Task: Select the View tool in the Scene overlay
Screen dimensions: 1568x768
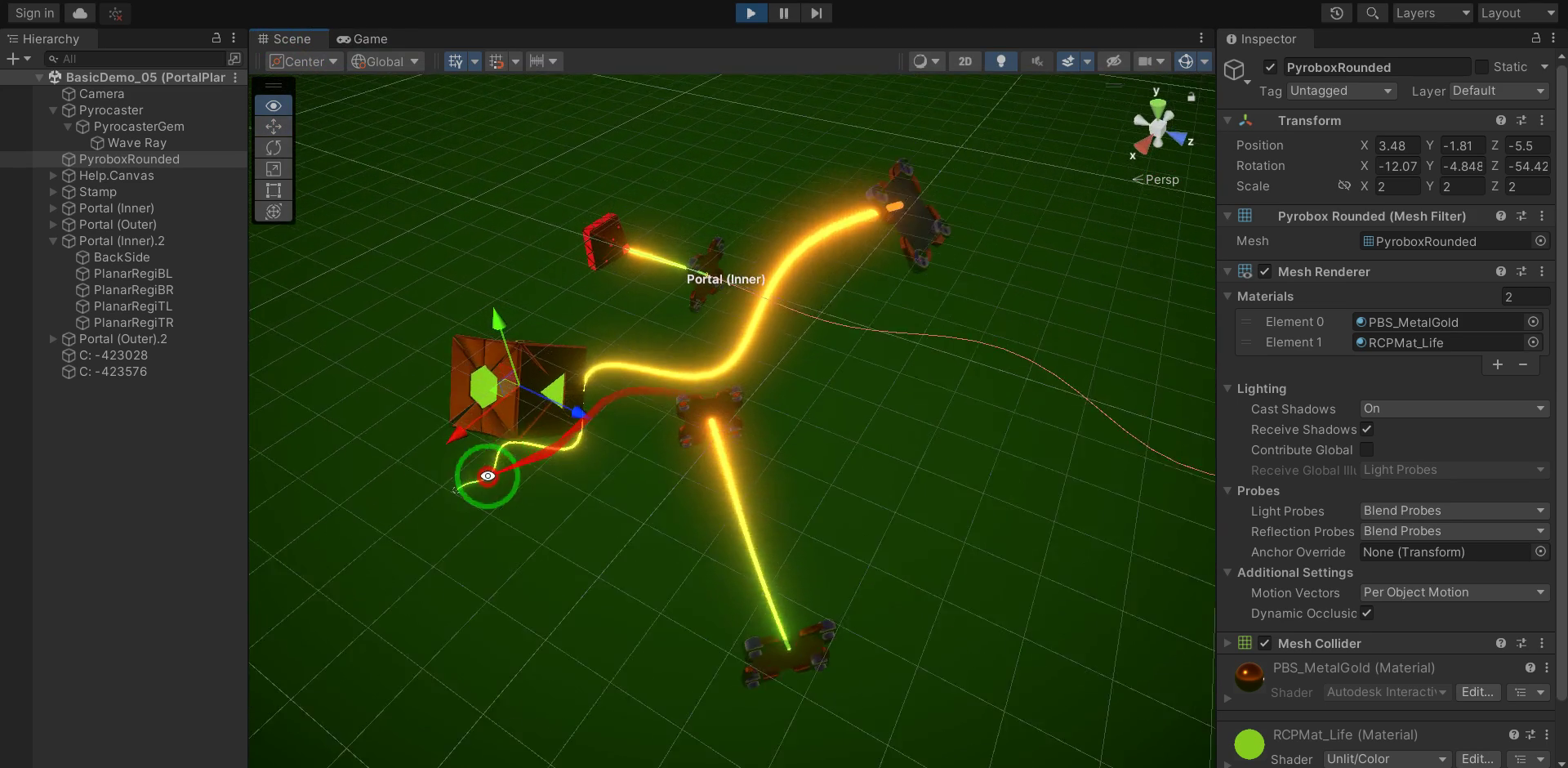Action: pos(274,105)
